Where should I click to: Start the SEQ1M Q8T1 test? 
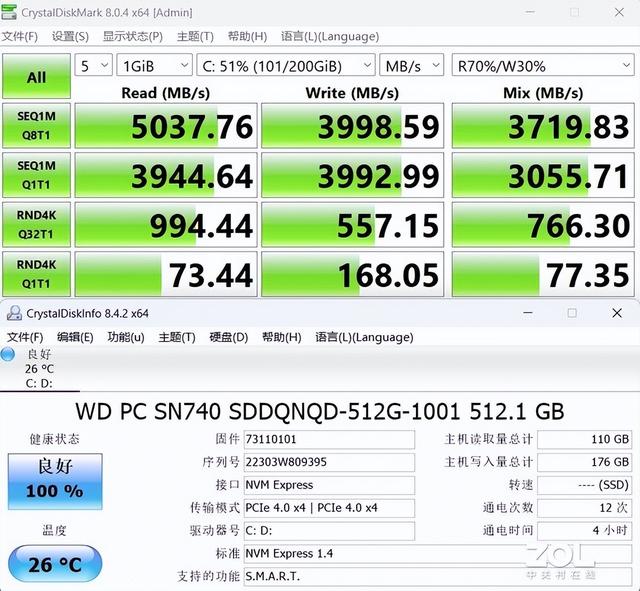pyautogui.click(x=36, y=125)
